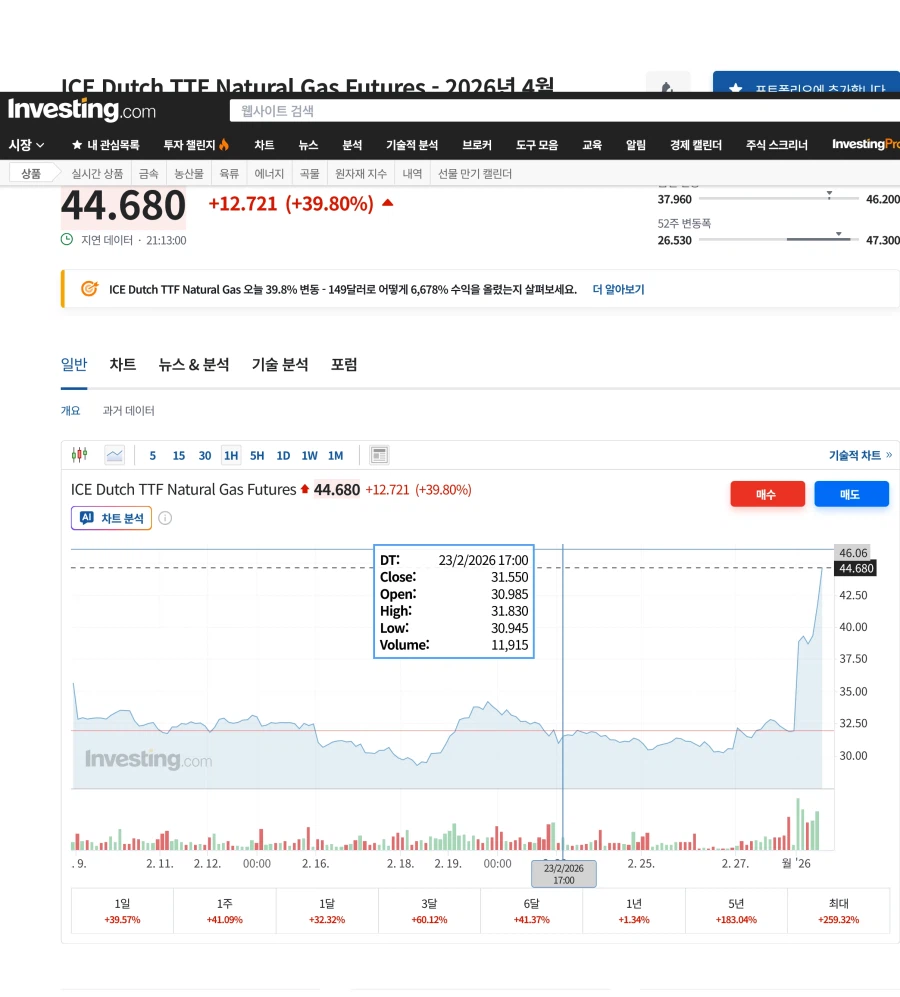Viewport: 900px width, 997px height.
Task: Enable the 5H timeframe
Action: point(257,455)
